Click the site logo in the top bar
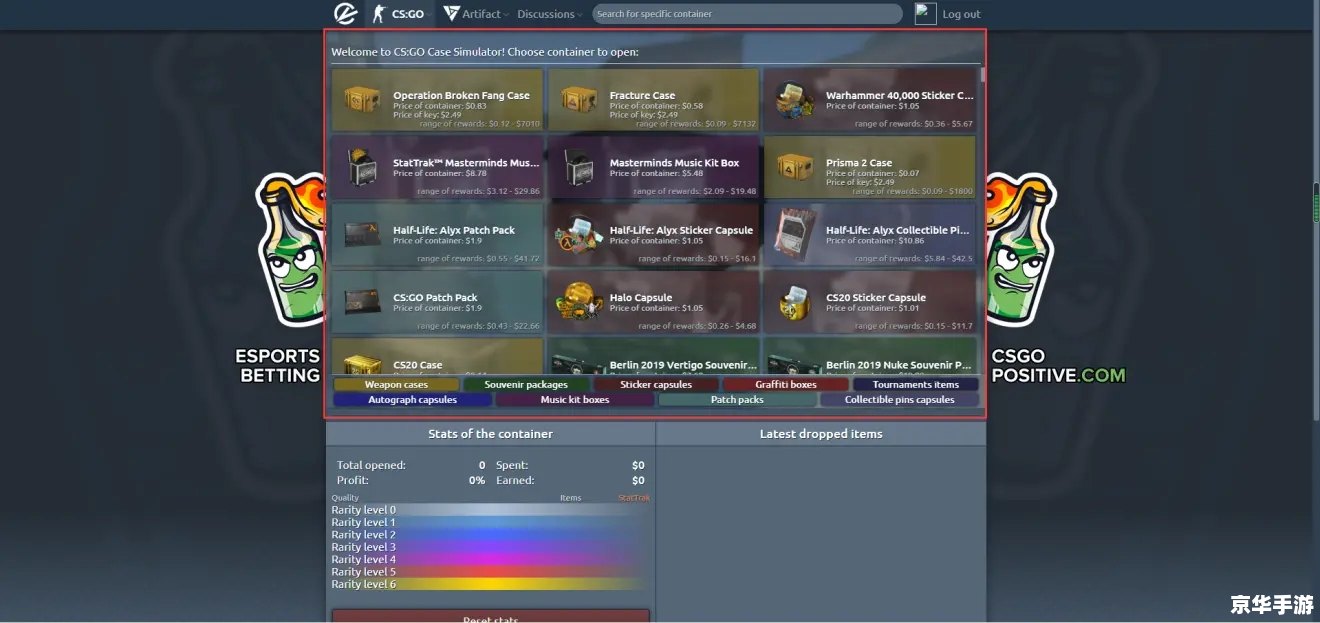 click(346, 13)
